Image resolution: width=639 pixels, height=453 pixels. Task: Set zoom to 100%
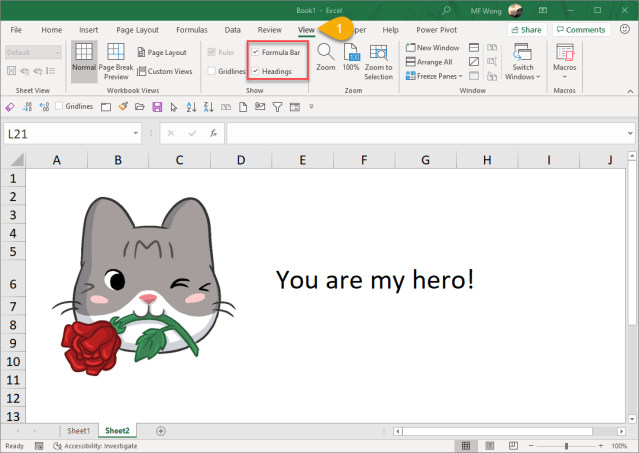[x=351, y=57]
